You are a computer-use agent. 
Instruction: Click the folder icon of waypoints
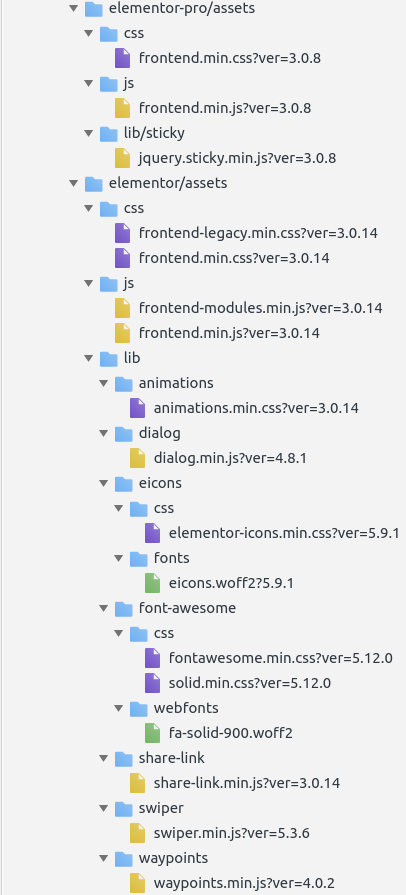pos(124,858)
